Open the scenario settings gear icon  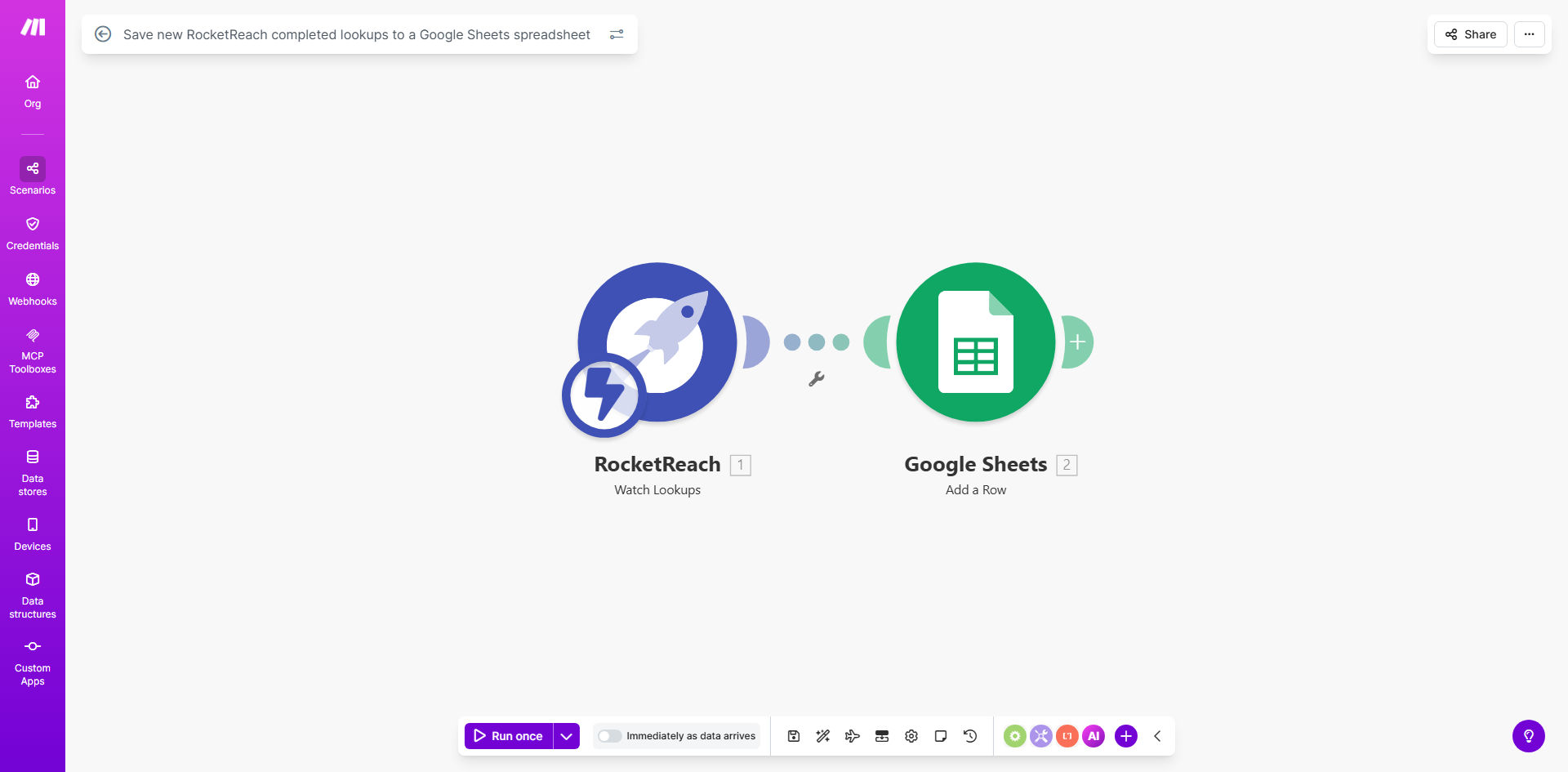(911, 736)
